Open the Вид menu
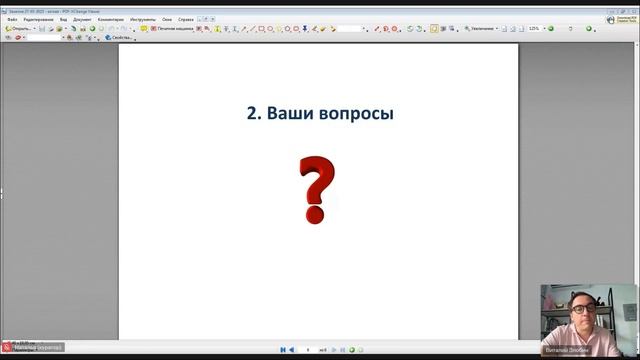The height and width of the screenshot is (360, 640). pyautogui.click(x=63, y=20)
